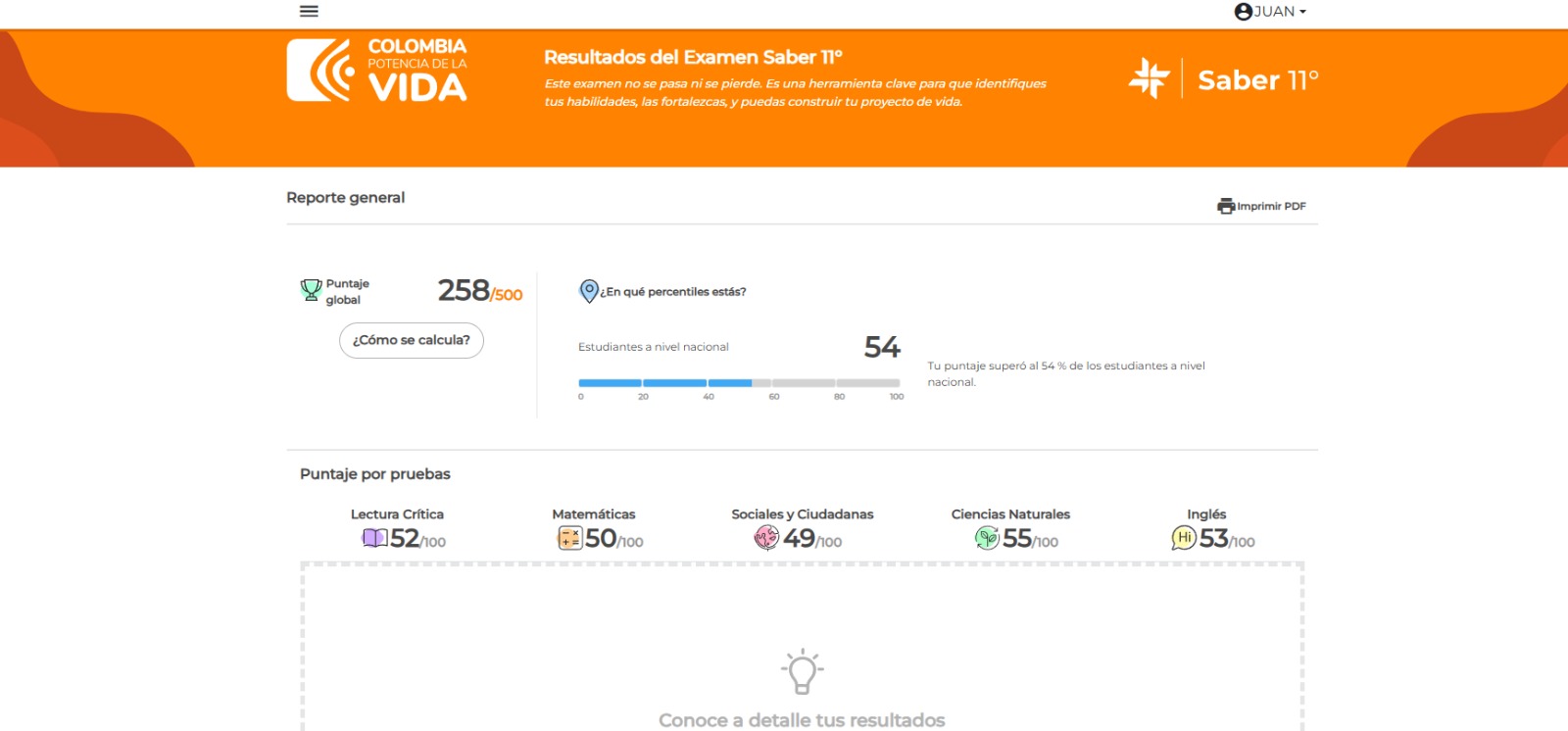
Task: Open the ¿Cómo se calcula? button
Action: point(412,340)
